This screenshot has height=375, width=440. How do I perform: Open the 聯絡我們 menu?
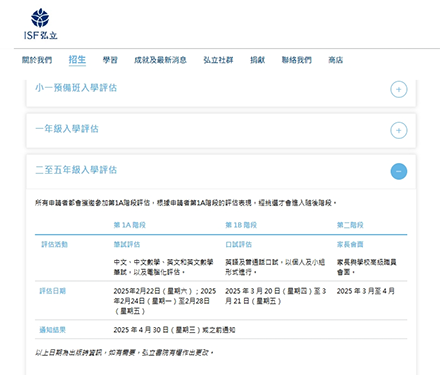point(297,60)
